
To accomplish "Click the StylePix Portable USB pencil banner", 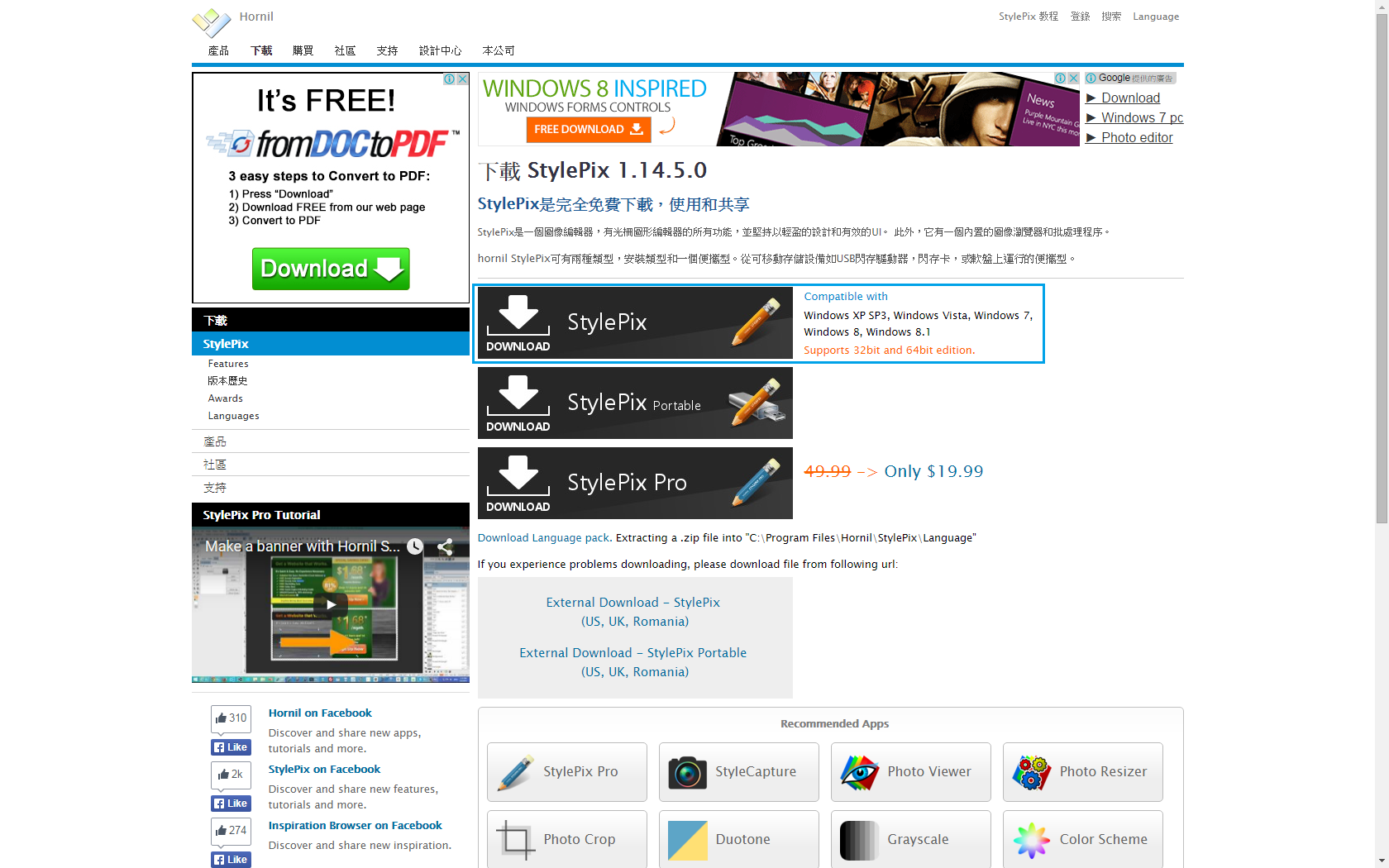I will 635,403.
